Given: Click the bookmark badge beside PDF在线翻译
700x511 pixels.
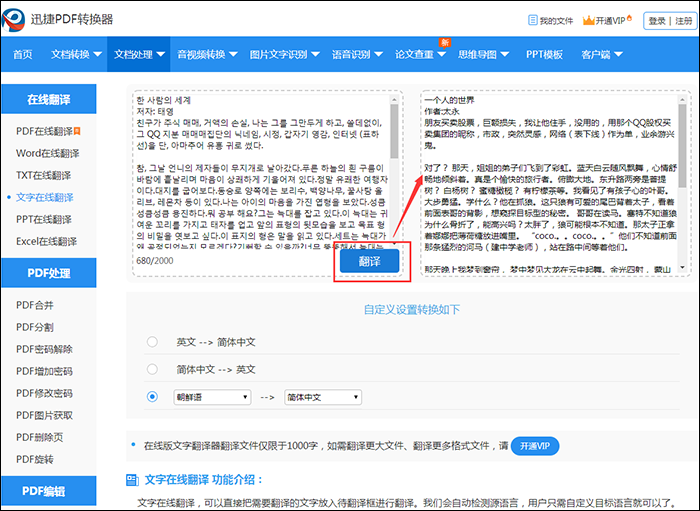Looking at the screenshot, I should [x=77, y=131].
